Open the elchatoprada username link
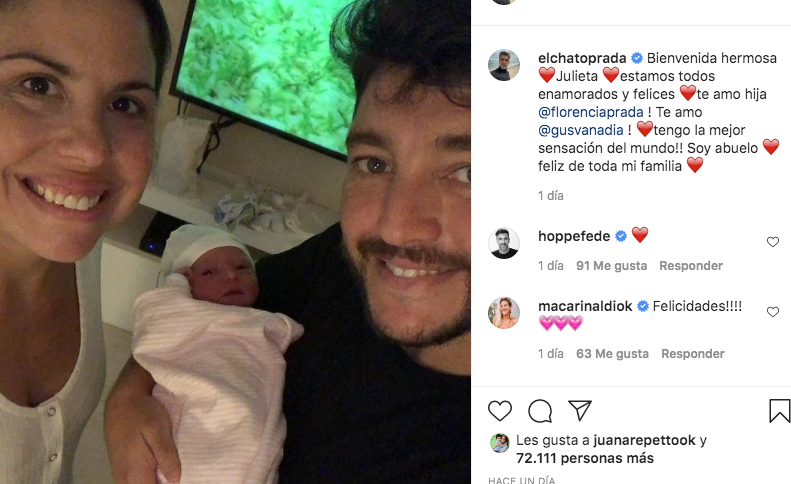Viewport: 791px width, 484px height. (582, 58)
